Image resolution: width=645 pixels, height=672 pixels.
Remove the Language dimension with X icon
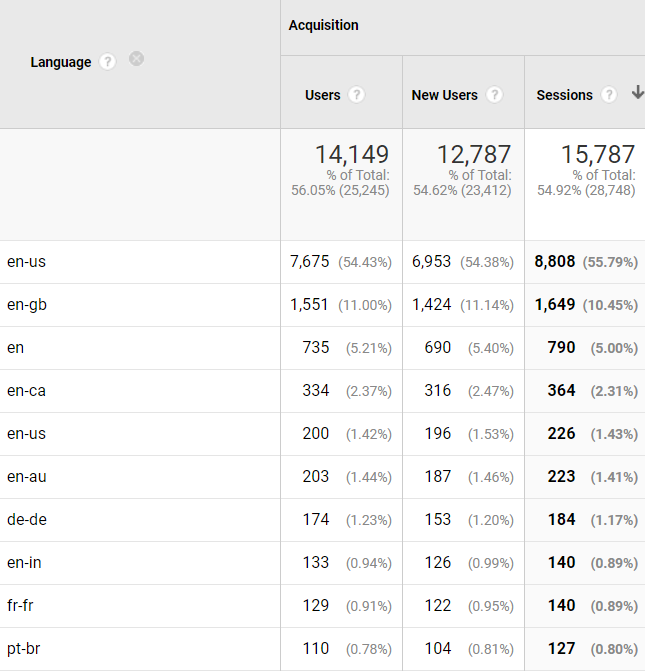click(136, 59)
